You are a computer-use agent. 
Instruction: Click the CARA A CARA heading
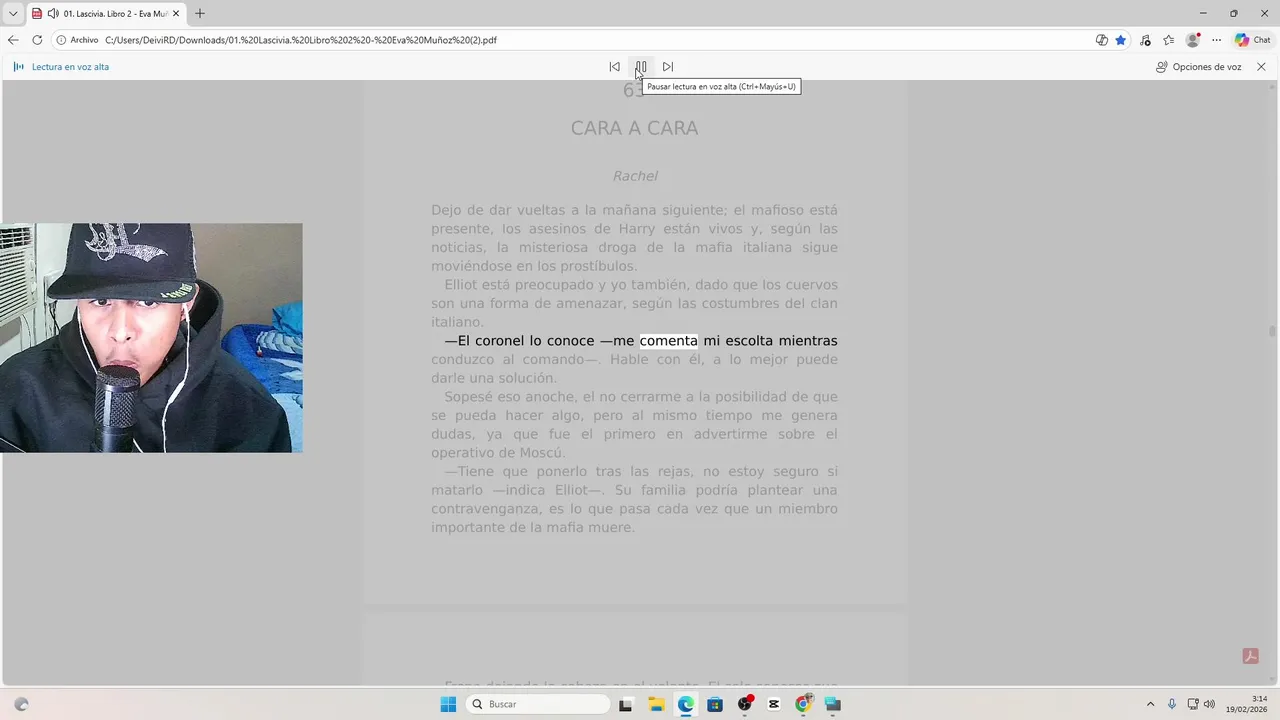click(x=634, y=128)
